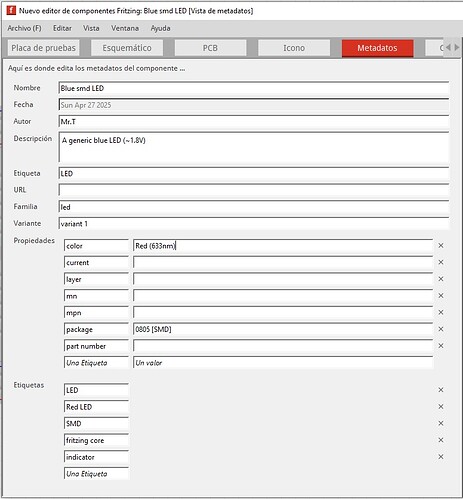
Task: Delete the LED tag
Action: 441,390
